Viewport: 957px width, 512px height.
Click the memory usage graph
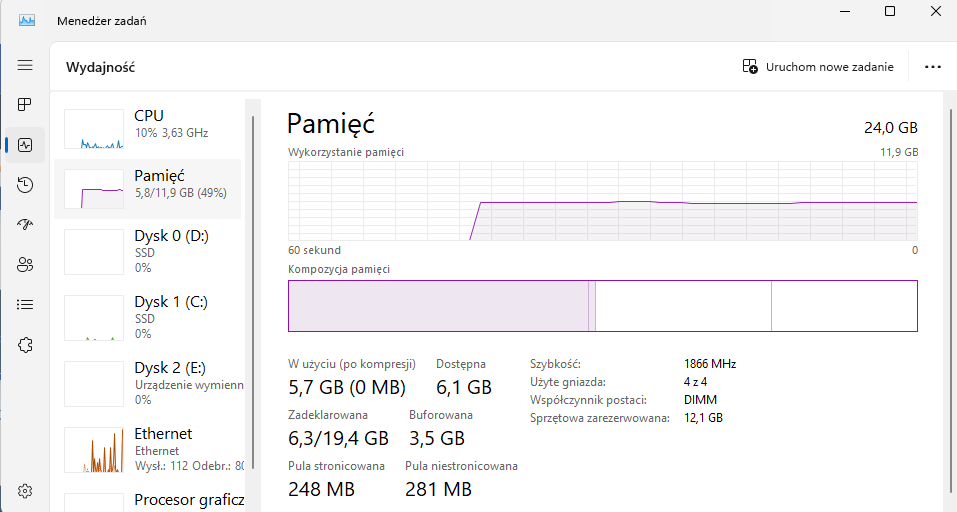coord(602,200)
